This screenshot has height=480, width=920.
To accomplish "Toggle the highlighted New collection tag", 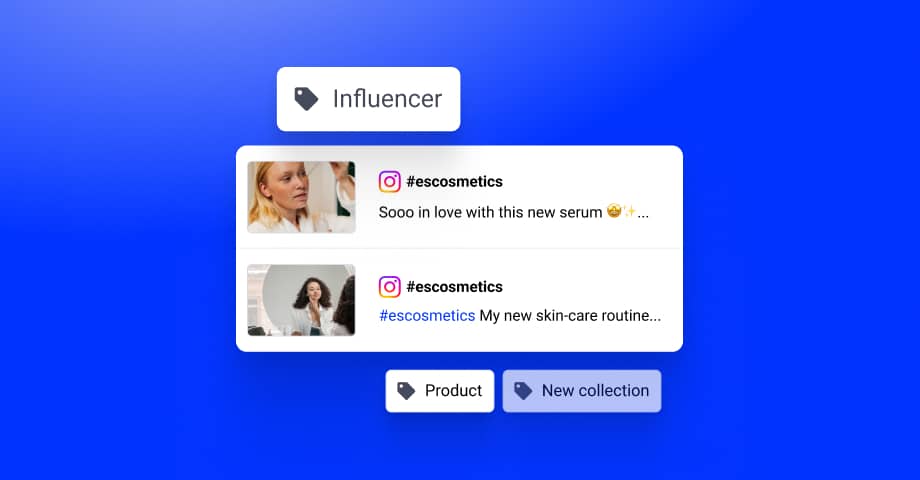I will coord(582,391).
